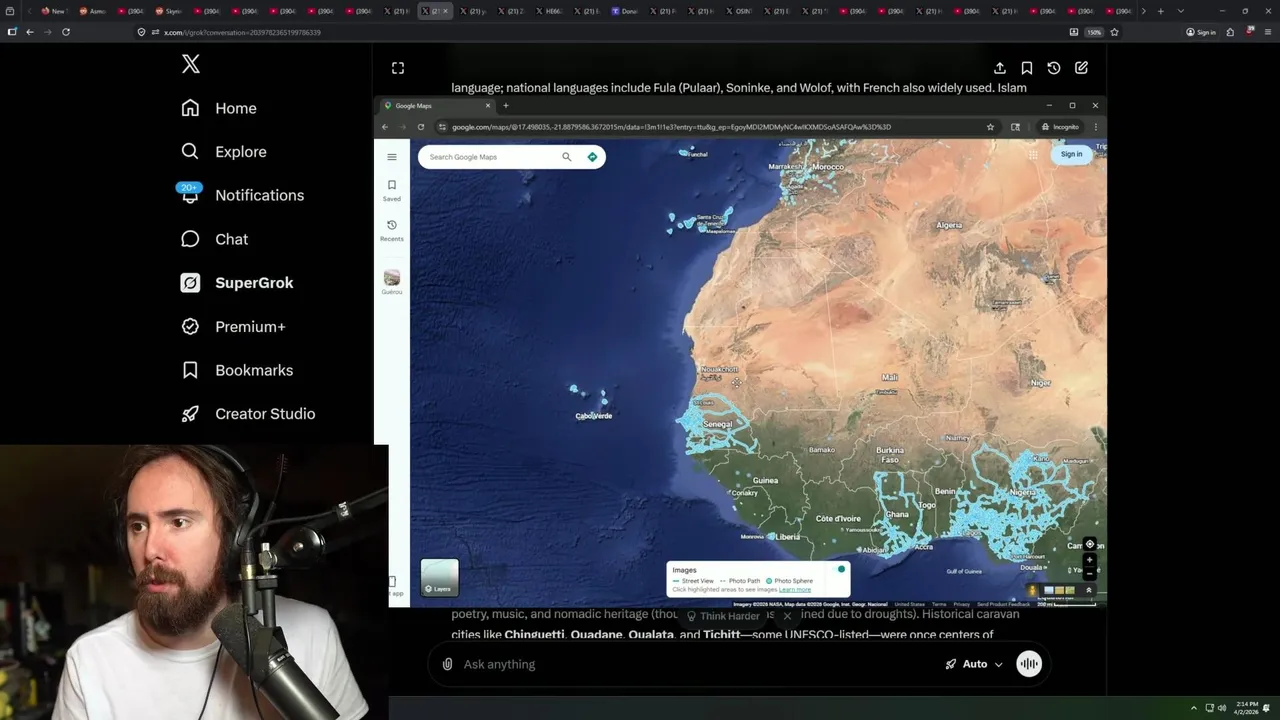Open Learn more link in Images card
1280x720 pixels.
click(795, 590)
